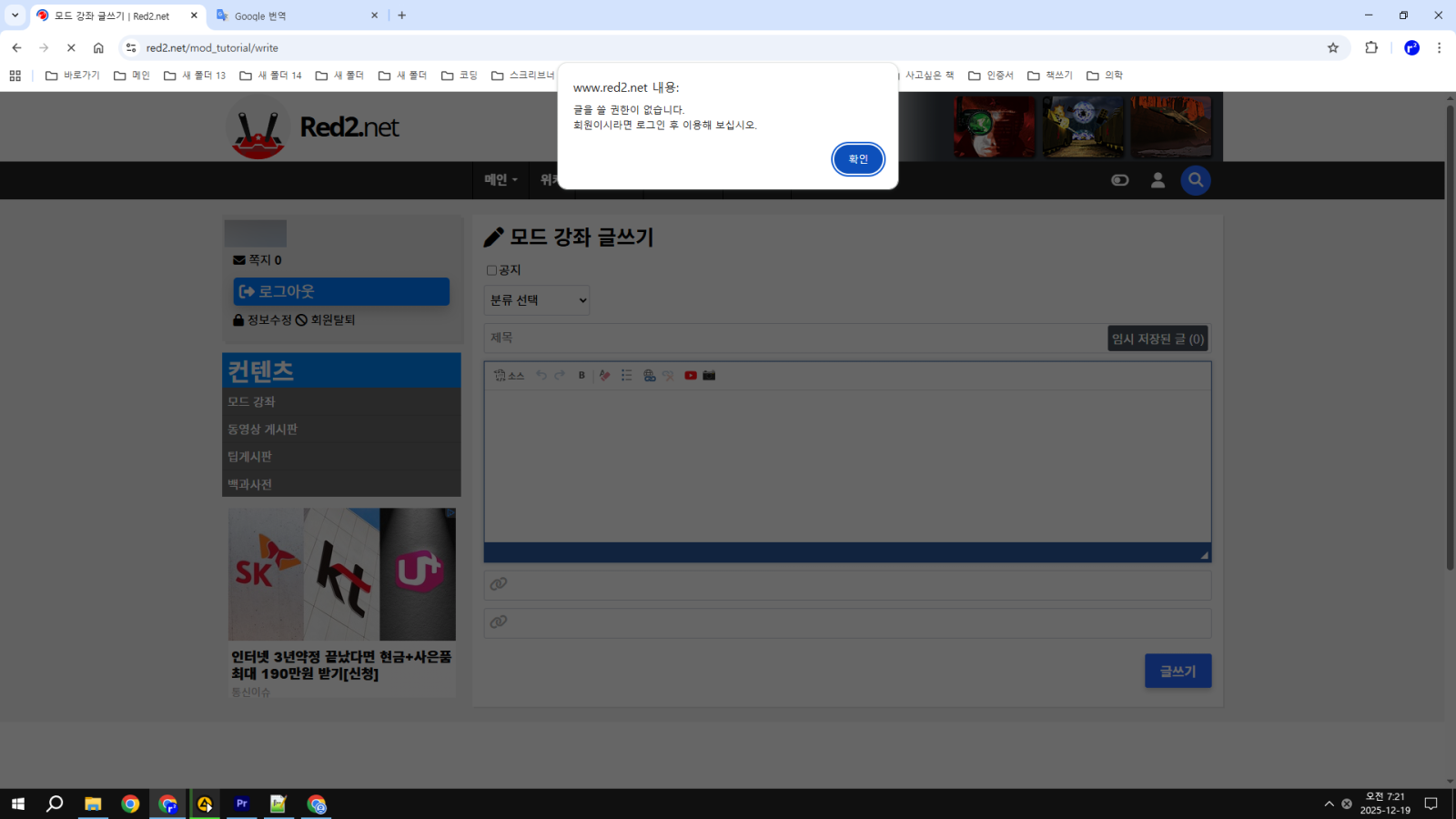The image size is (1456, 819).
Task: Click the camera image insert icon
Action: pos(710,376)
